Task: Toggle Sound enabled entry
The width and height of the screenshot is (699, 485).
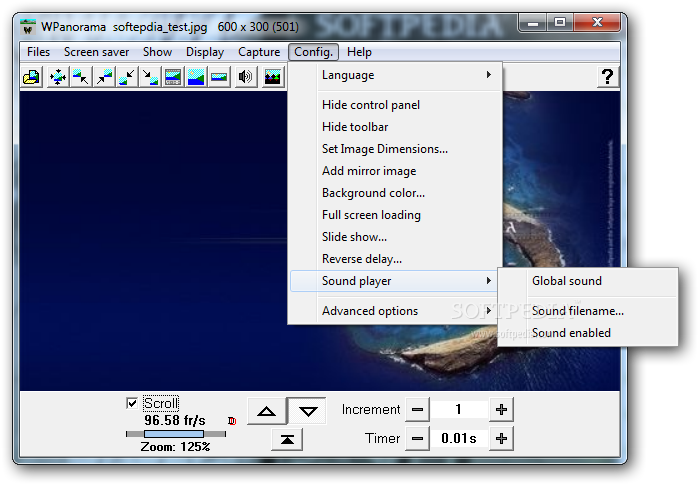Action: click(x=588, y=333)
